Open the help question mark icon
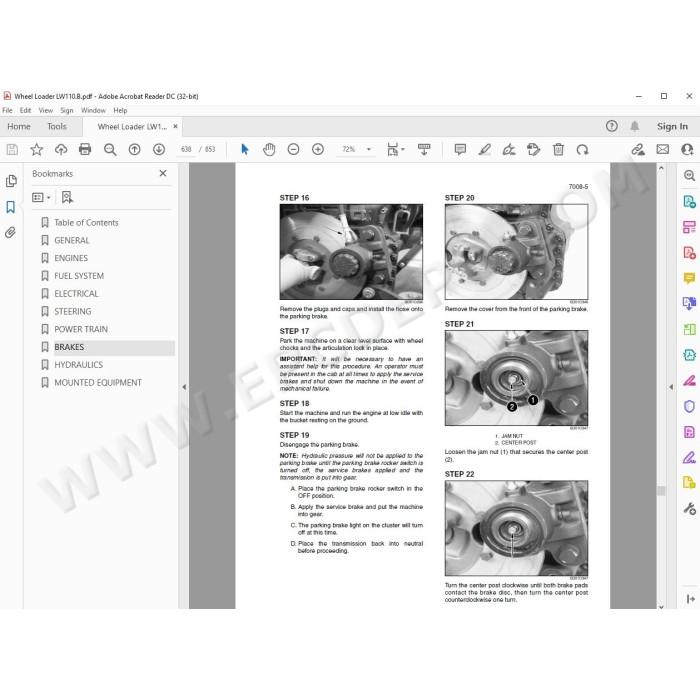The height and width of the screenshot is (700, 700). 612,126
